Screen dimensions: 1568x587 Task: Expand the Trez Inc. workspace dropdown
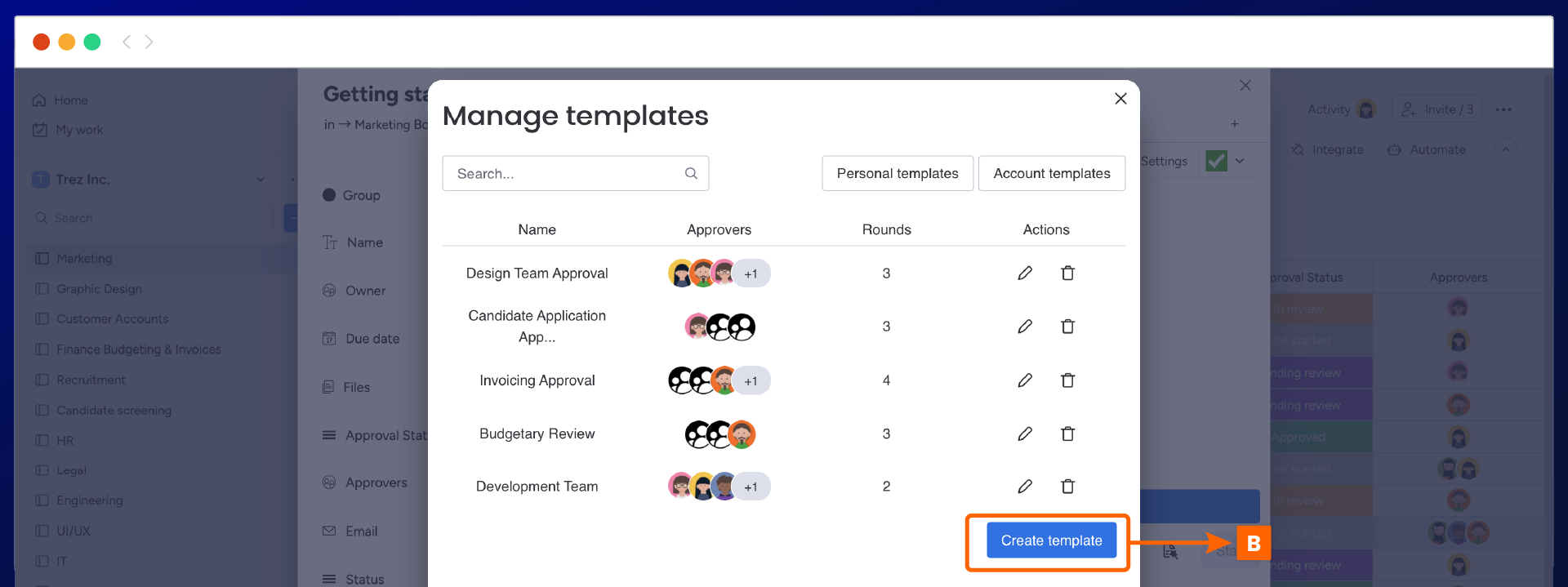(x=261, y=180)
